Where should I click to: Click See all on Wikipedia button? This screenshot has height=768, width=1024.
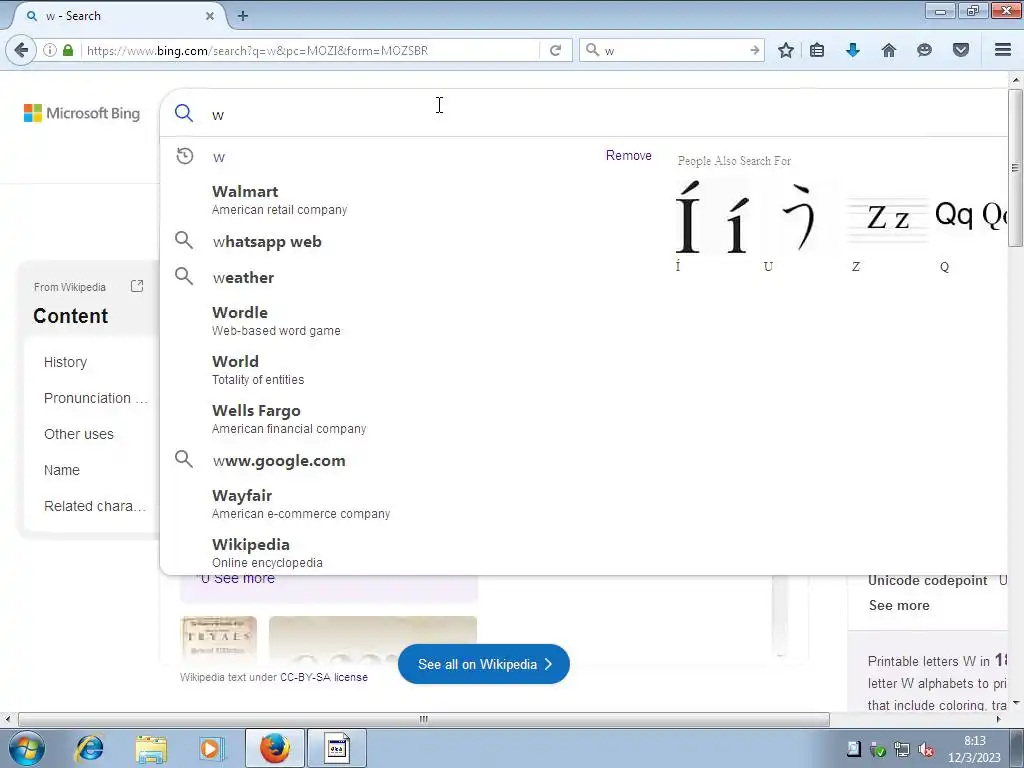pos(483,664)
